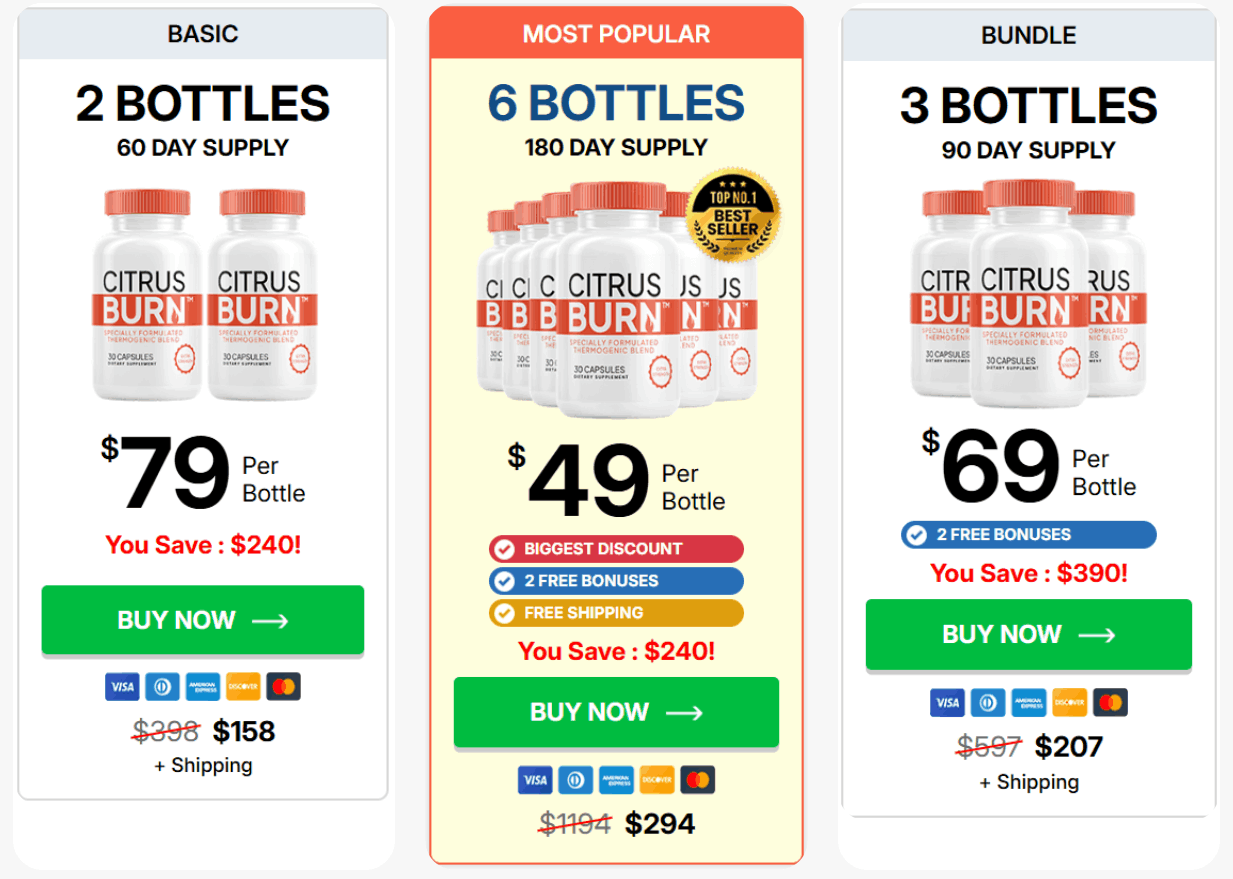Click Mastercard icon under Basic plan
The height and width of the screenshot is (879, 1233).
coord(284,686)
